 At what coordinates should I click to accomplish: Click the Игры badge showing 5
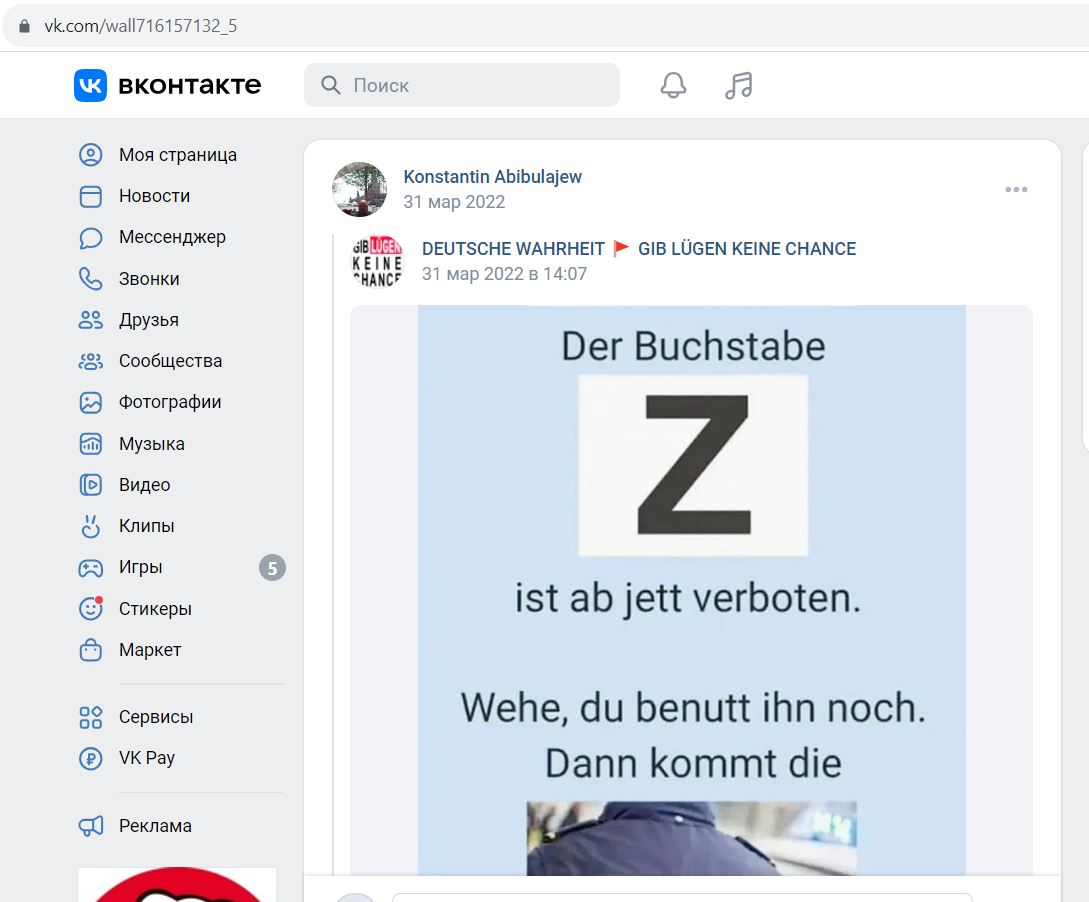[x=272, y=568]
